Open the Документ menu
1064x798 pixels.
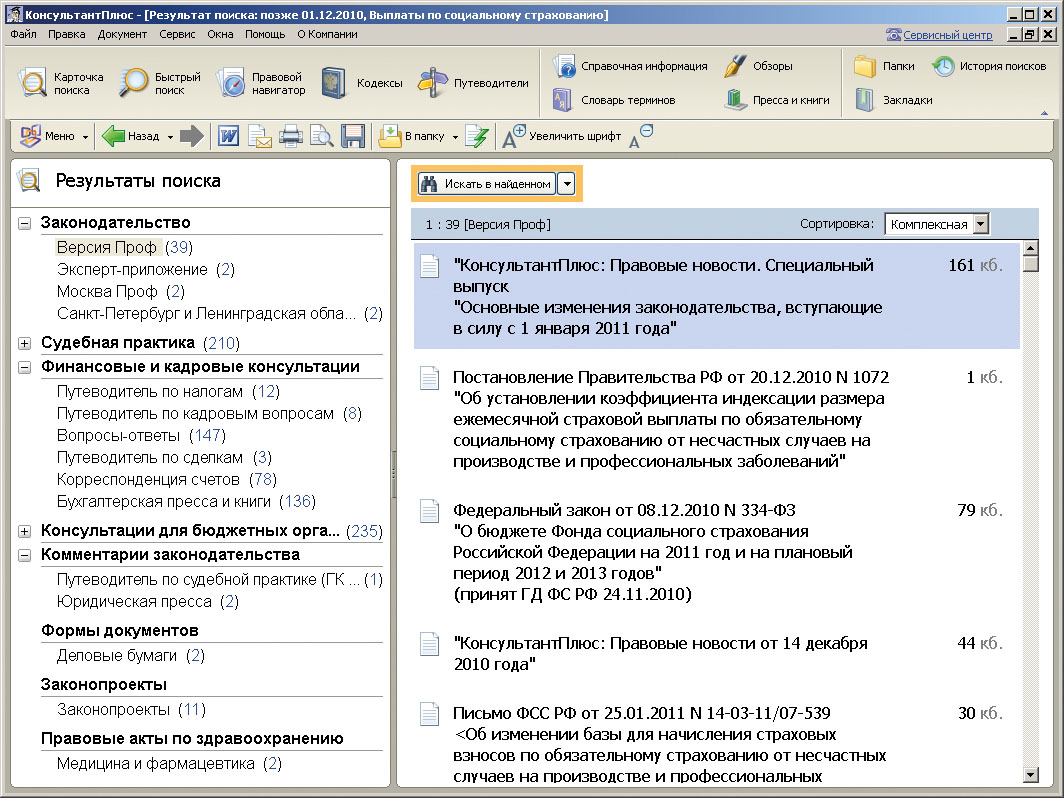(122, 34)
